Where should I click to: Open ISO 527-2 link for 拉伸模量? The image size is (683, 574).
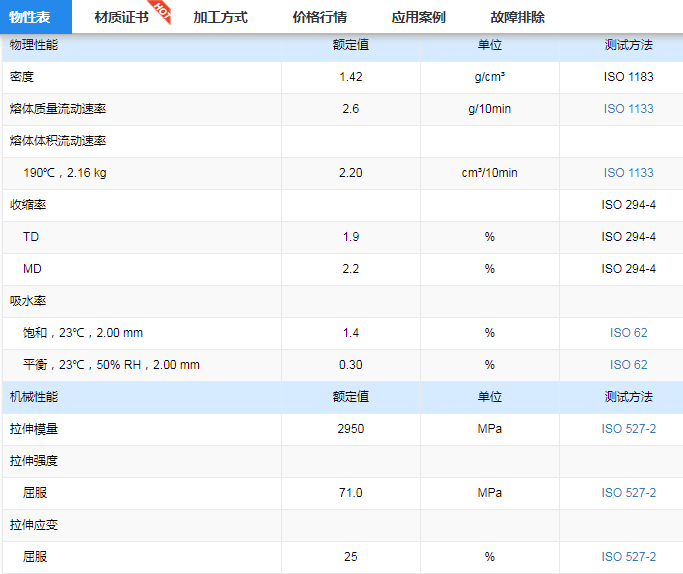pyautogui.click(x=628, y=429)
